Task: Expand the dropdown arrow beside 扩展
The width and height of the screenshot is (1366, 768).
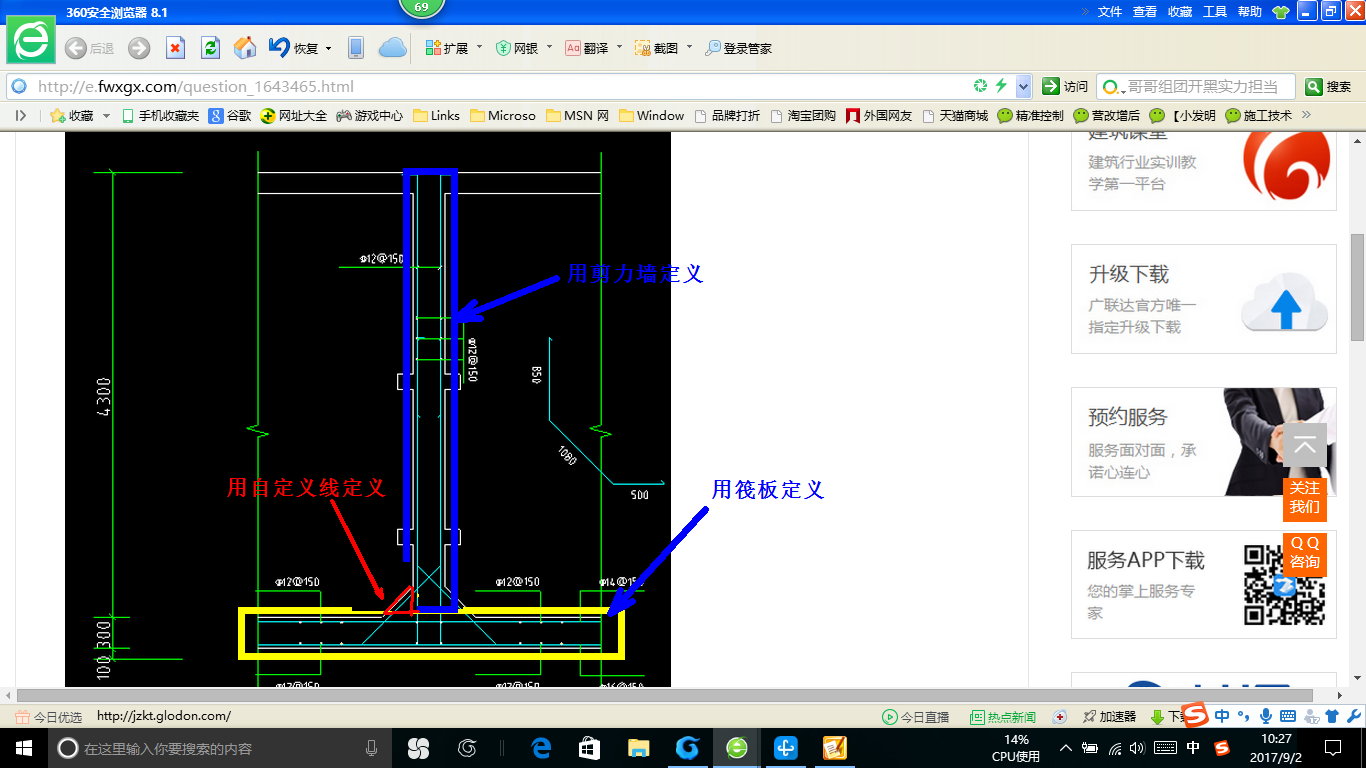Action: tap(479, 47)
